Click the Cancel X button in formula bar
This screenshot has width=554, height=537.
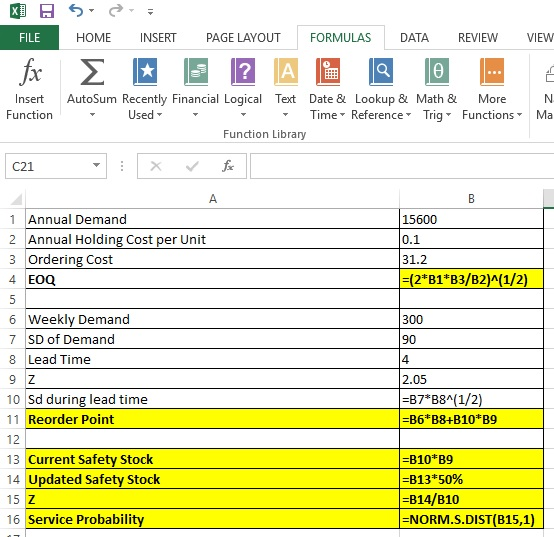click(x=156, y=166)
